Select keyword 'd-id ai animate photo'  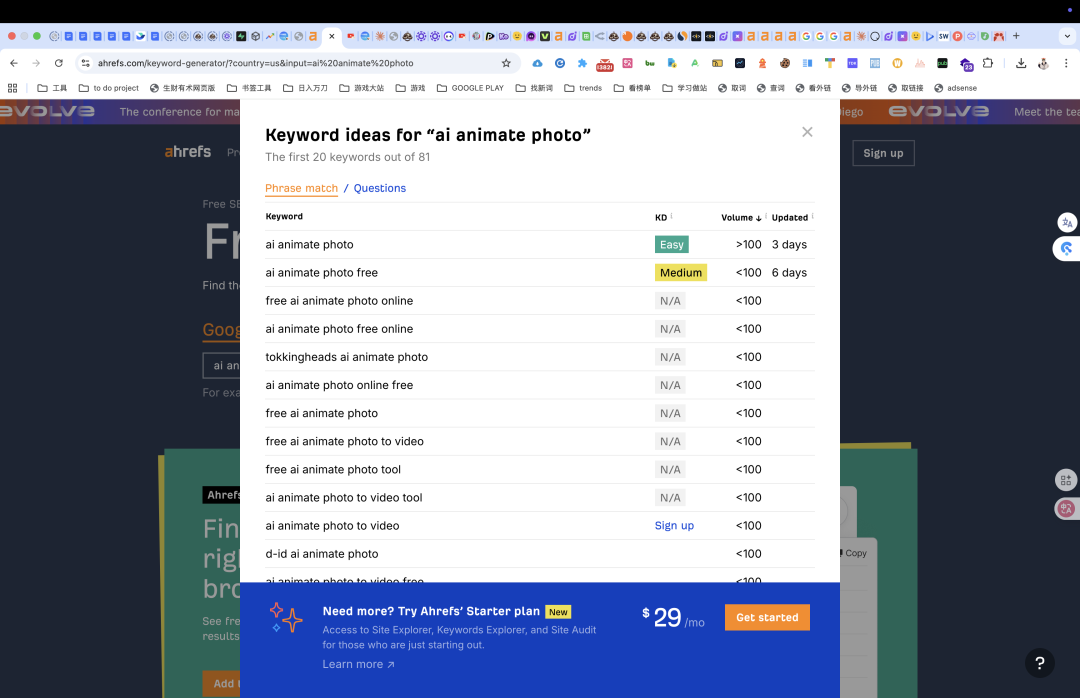pos(322,554)
